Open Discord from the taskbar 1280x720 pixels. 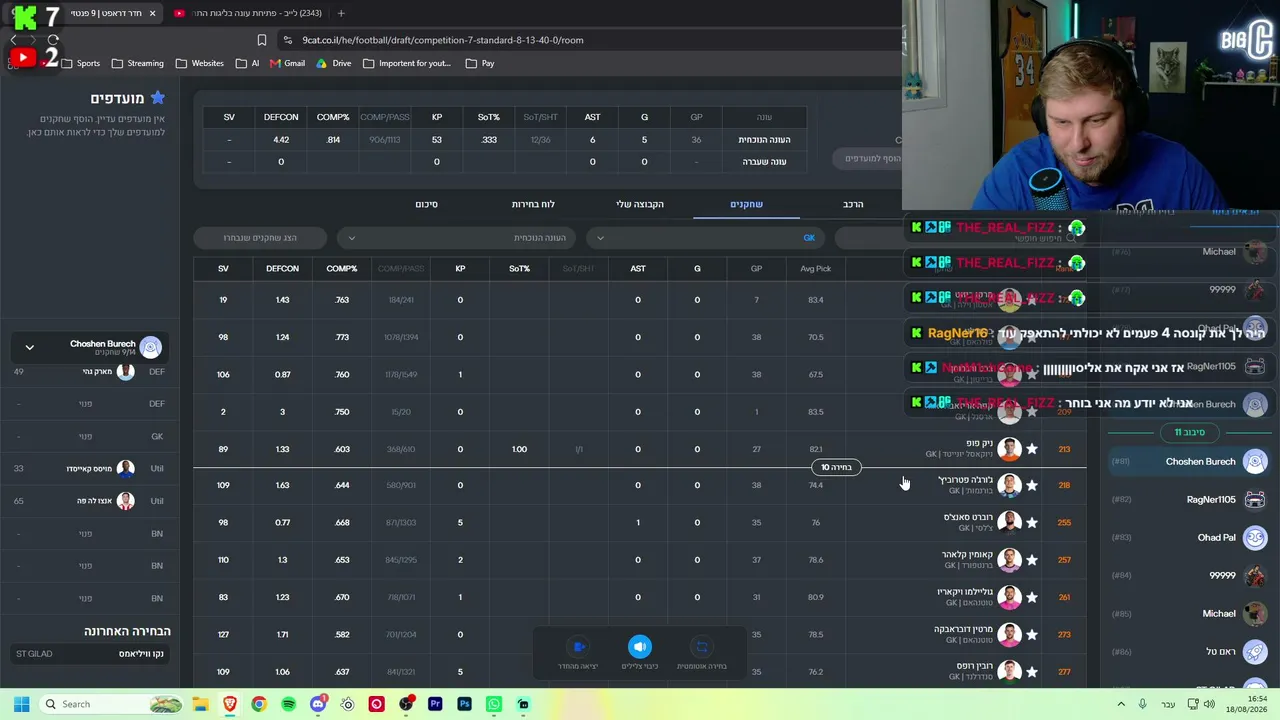(x=318, y=704)
